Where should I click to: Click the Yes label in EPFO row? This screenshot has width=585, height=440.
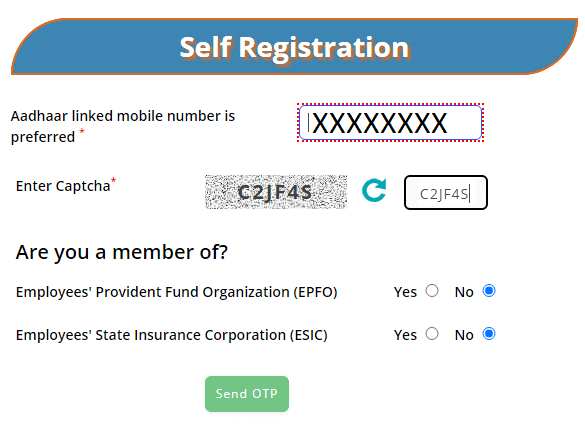point(405,292)
